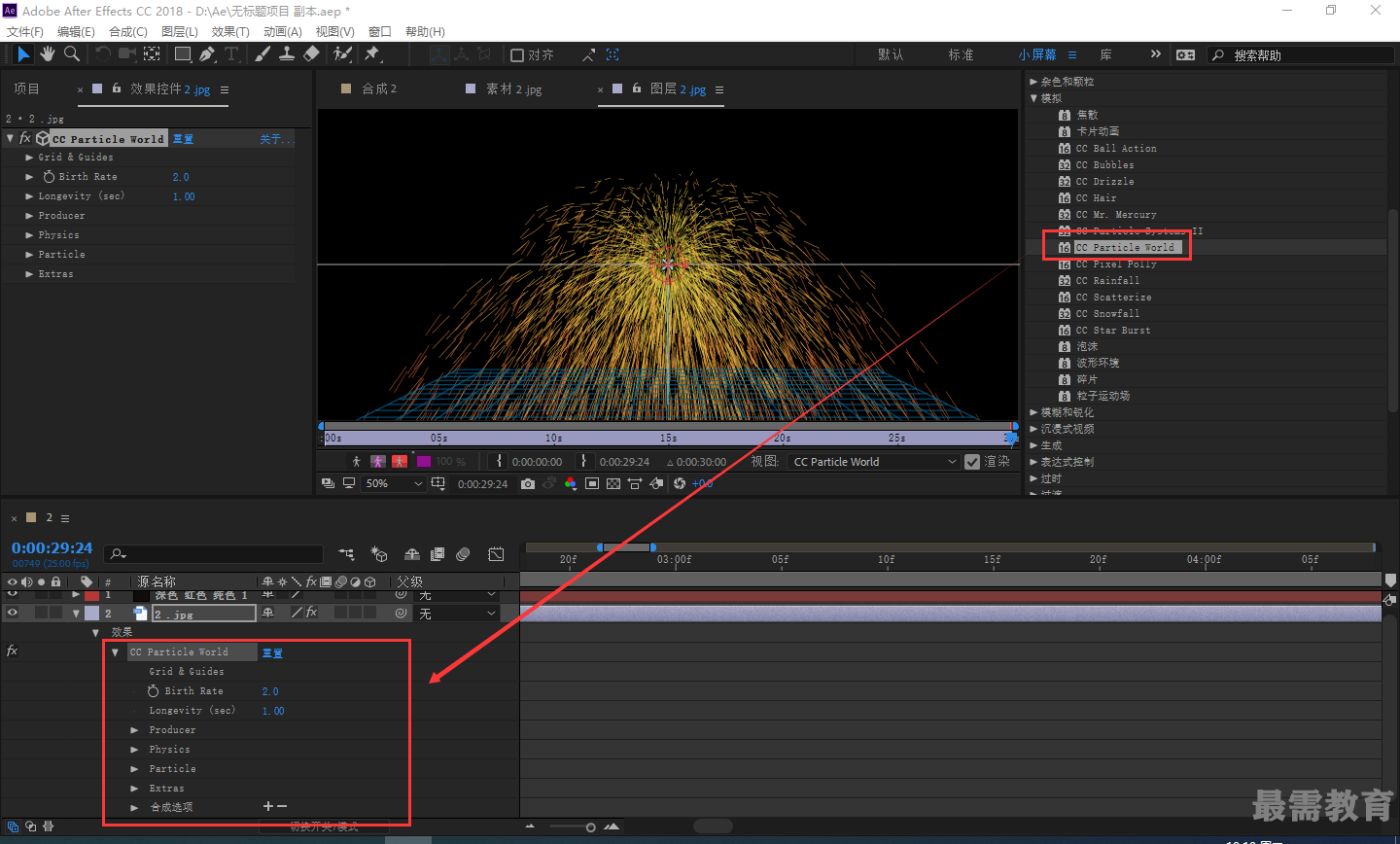Open the composition mini-flowchart icon in timeline
Viewport: 1400px width, 844px height.
click(347, 554)
